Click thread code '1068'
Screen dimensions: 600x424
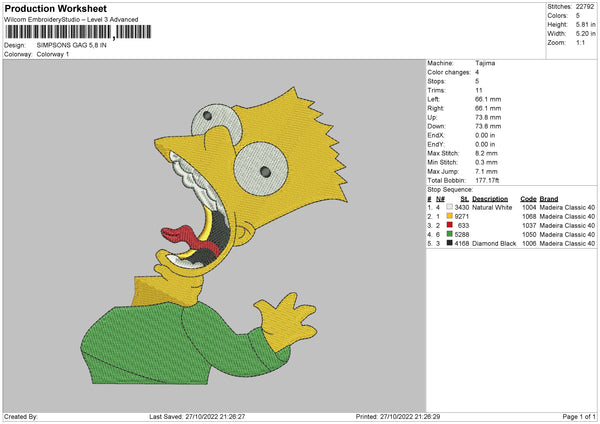point(529,217)
